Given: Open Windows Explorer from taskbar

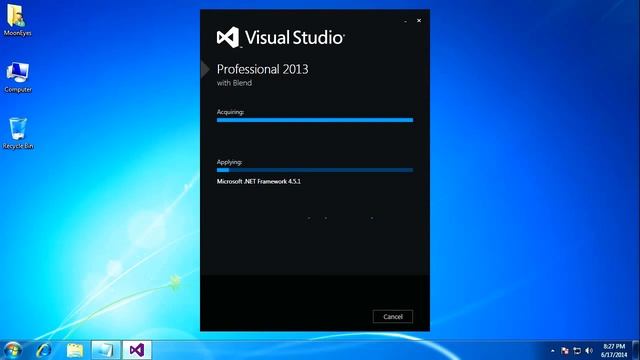Looking at the screenshot, I should pos(75,350).
